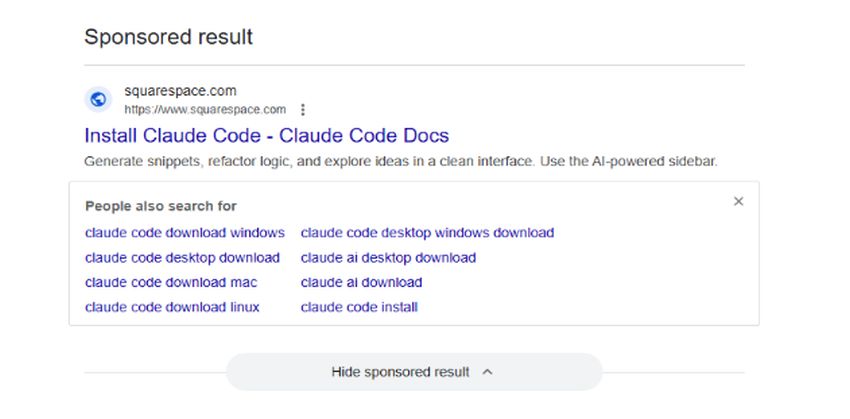Open Install Claude Code - Claude Code Docs

tap(266, 136)
